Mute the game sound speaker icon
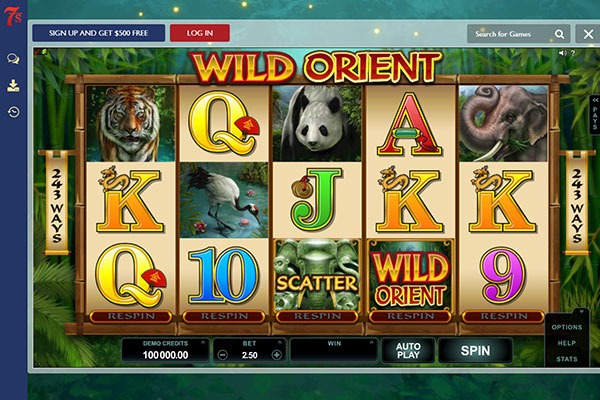Viewport: 600px width, 400px height. click(x=562, y=53)
